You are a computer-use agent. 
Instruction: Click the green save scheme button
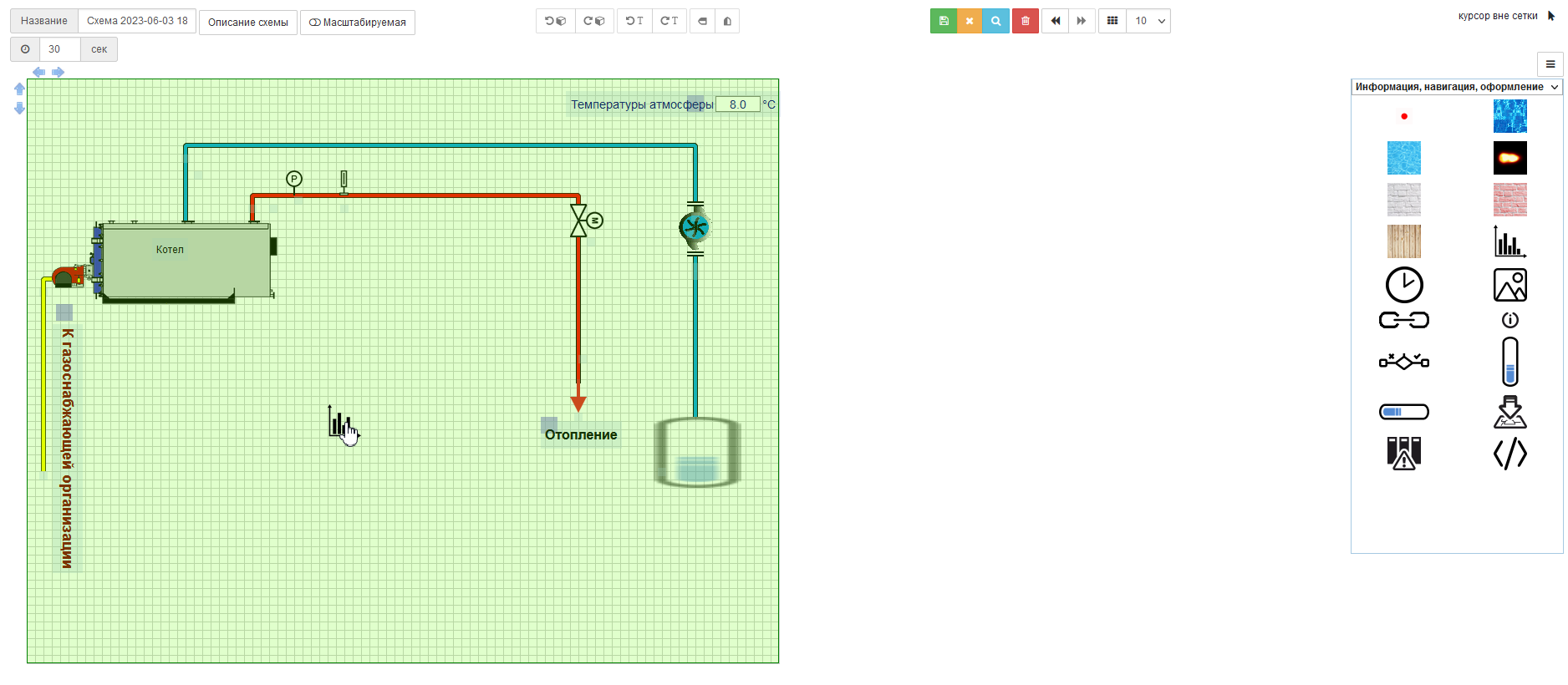coord(944,21)
